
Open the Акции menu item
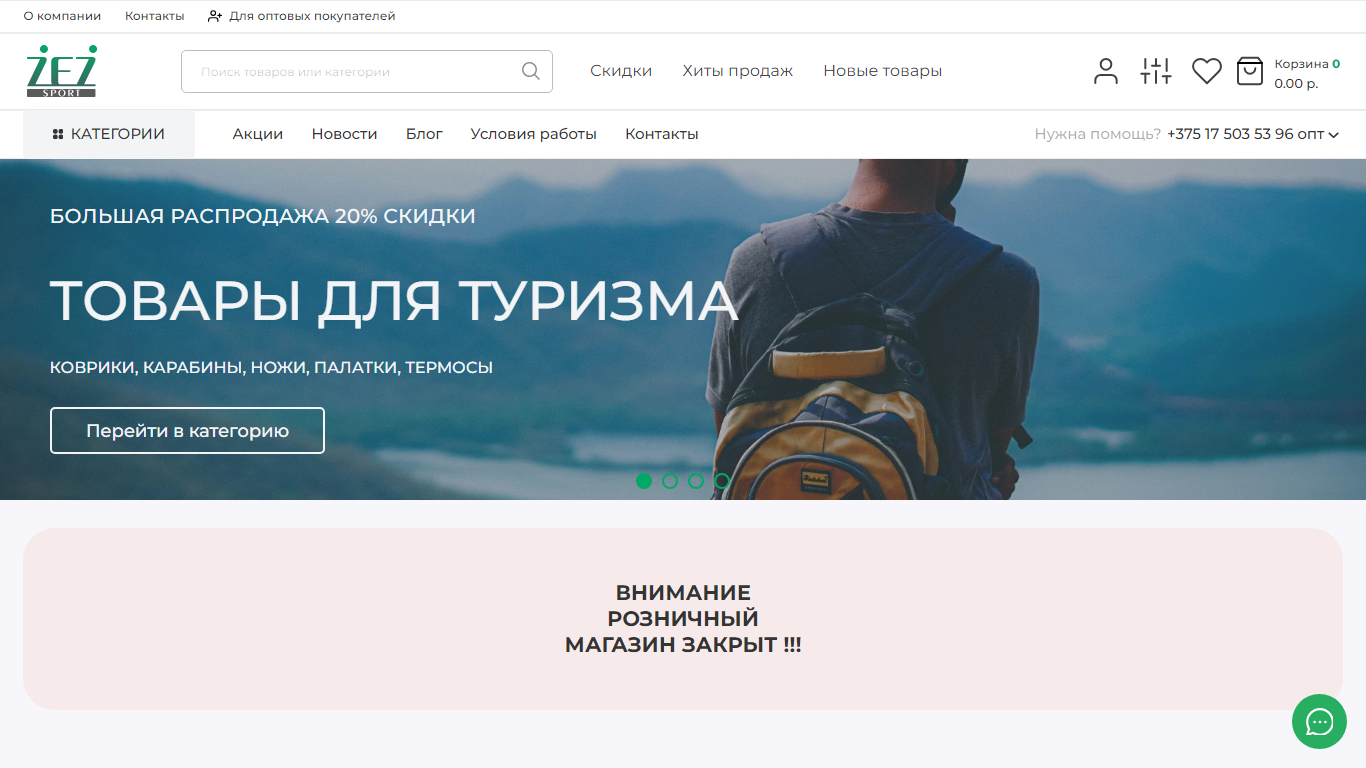click(258, 134)
